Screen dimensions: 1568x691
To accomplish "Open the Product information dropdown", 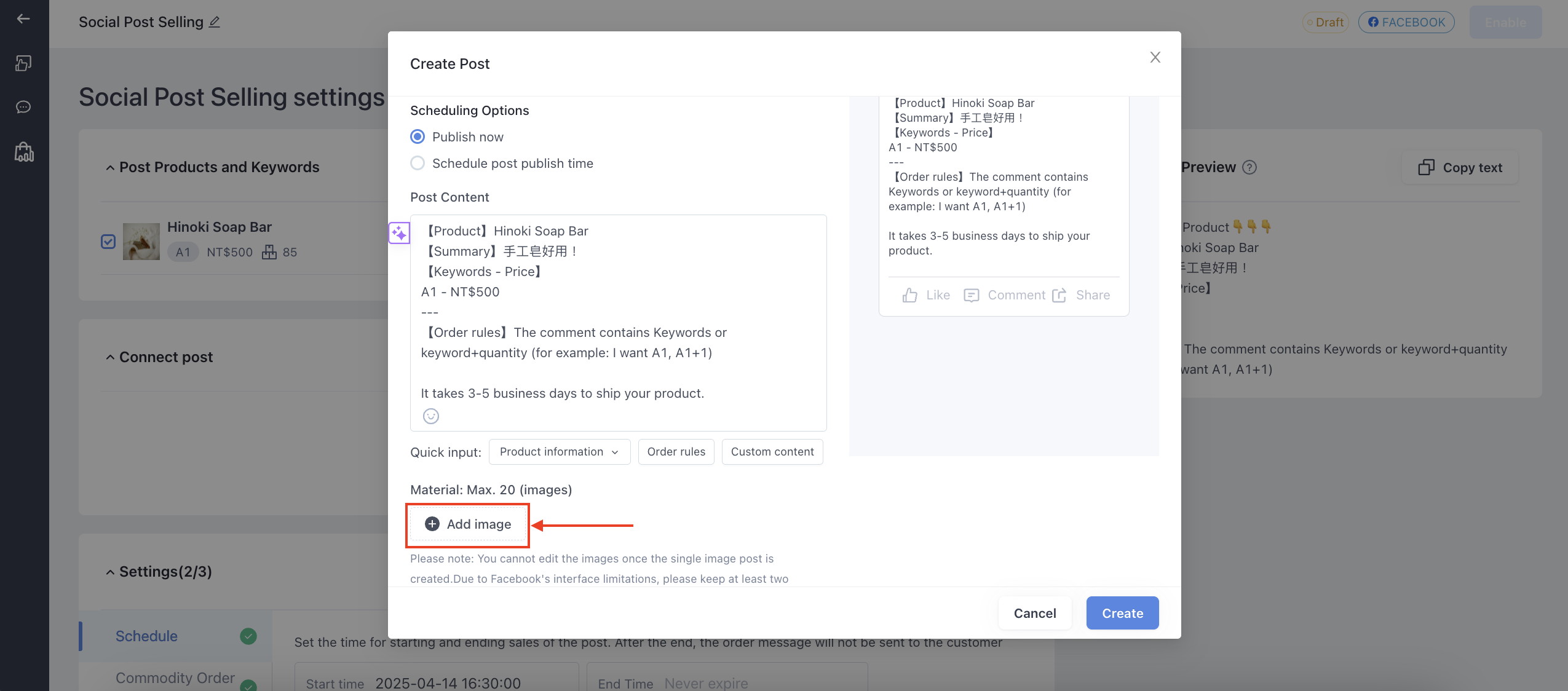I will (560, 452).
